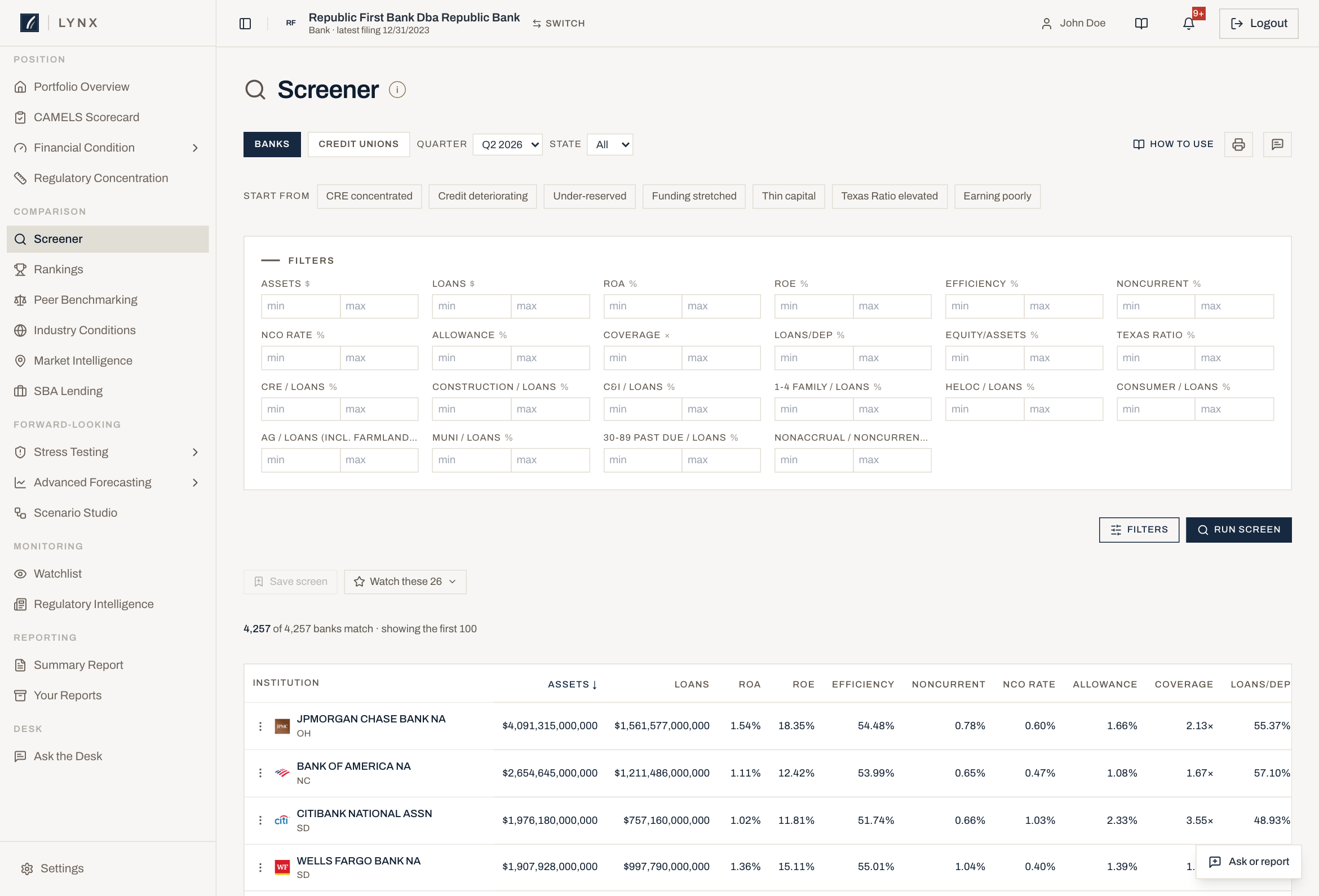This screenshot has width=1319, height=896.
Task: Click Logout button
Action: (x=1258, y=23)
